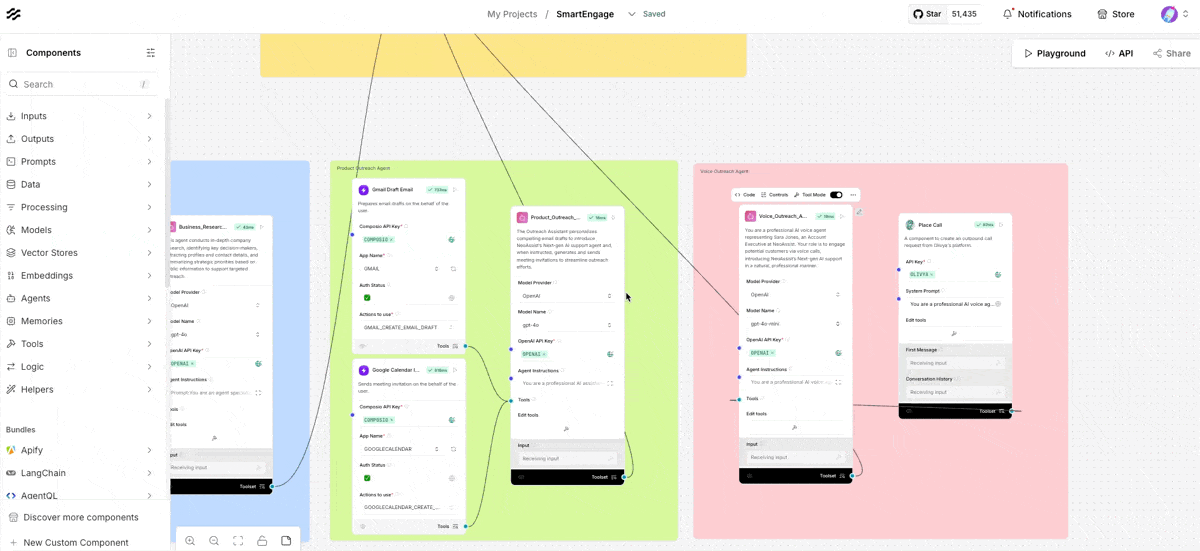Run the Gmail Draft Email component
The height and width of the screenshot is (551, 1200).
pyautogui.click(x=455, y=189)
